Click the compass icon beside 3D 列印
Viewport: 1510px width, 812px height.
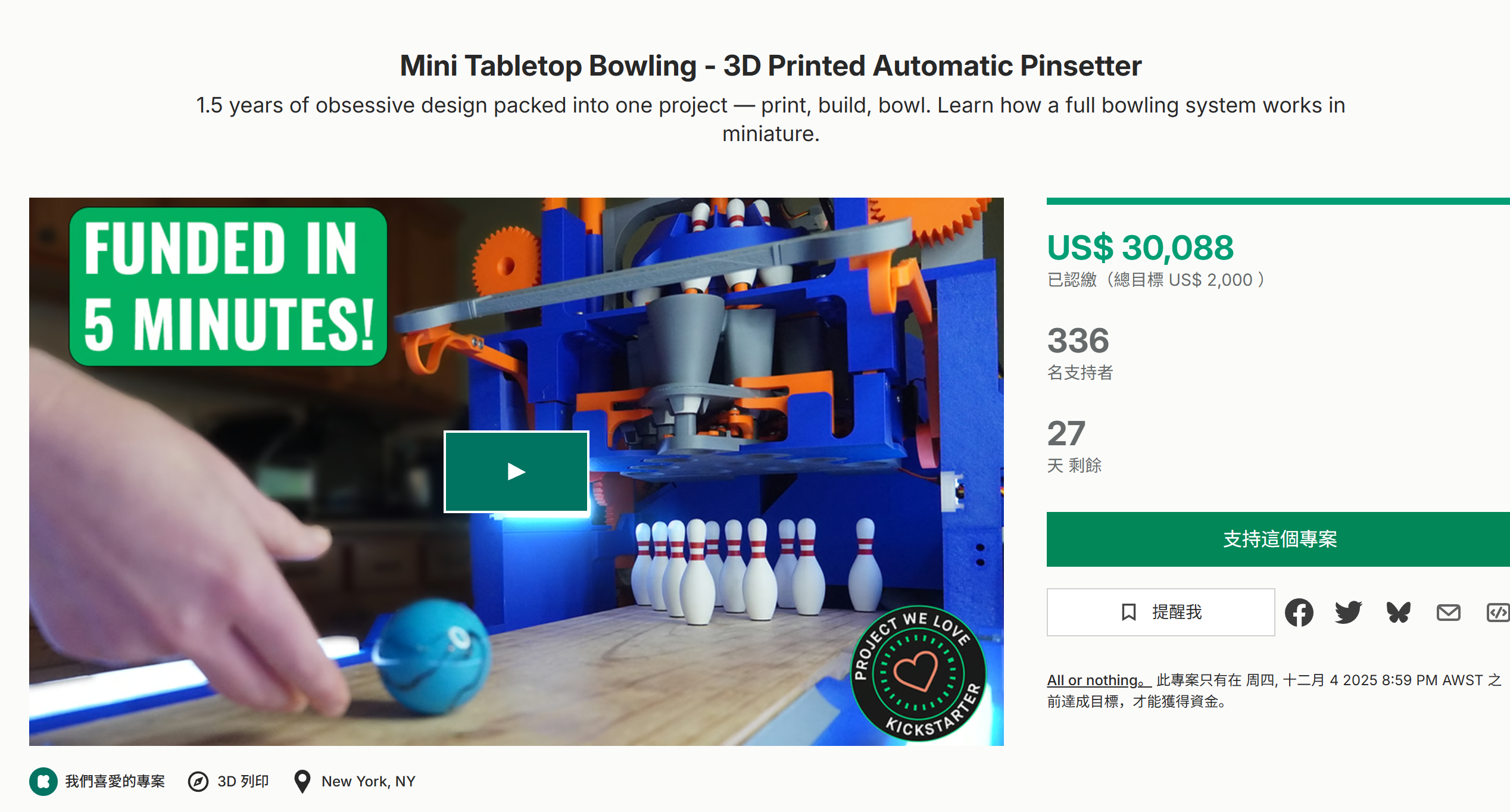tap(198, 781)
